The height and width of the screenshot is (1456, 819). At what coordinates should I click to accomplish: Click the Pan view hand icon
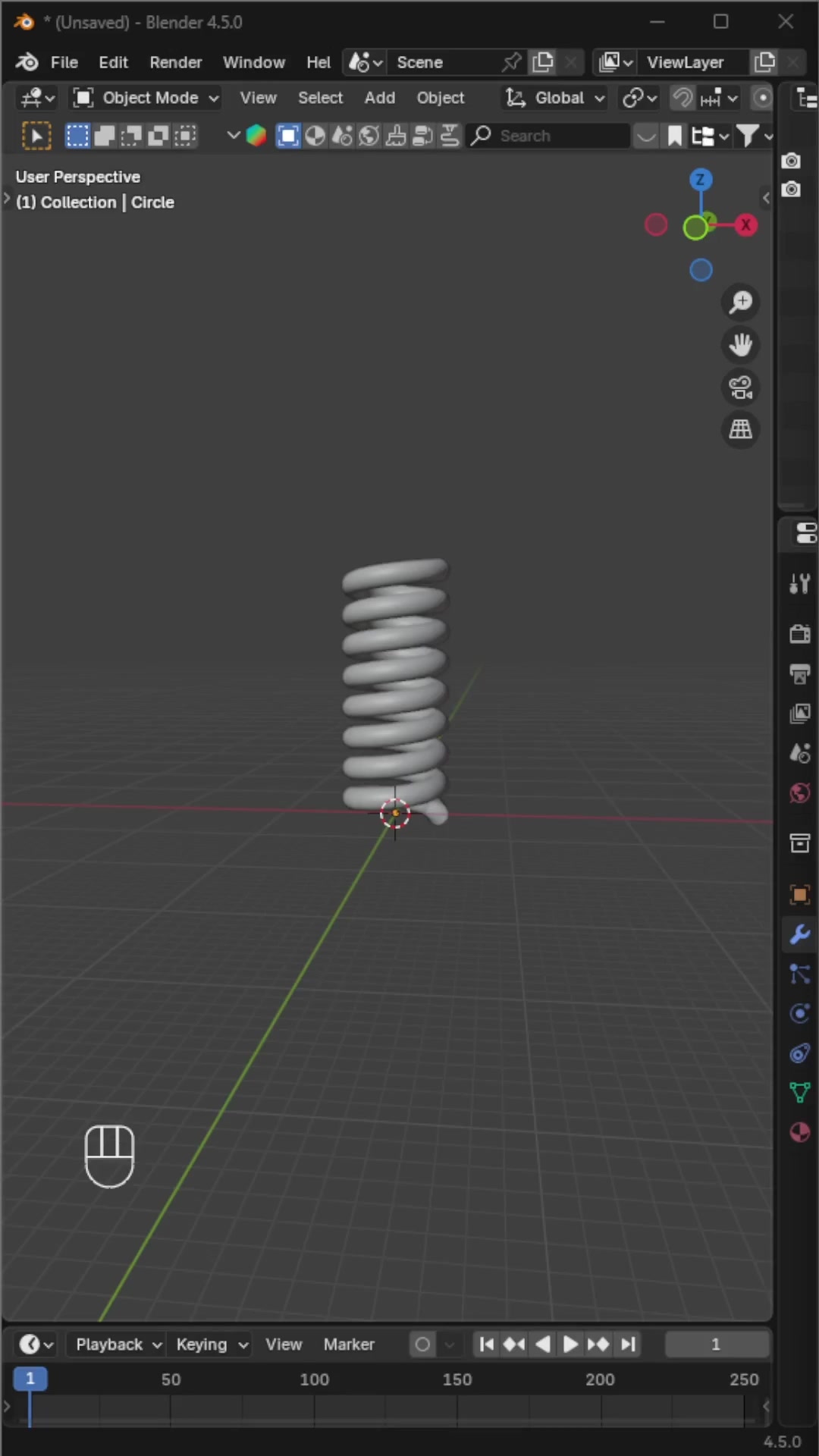coord(740,345)
